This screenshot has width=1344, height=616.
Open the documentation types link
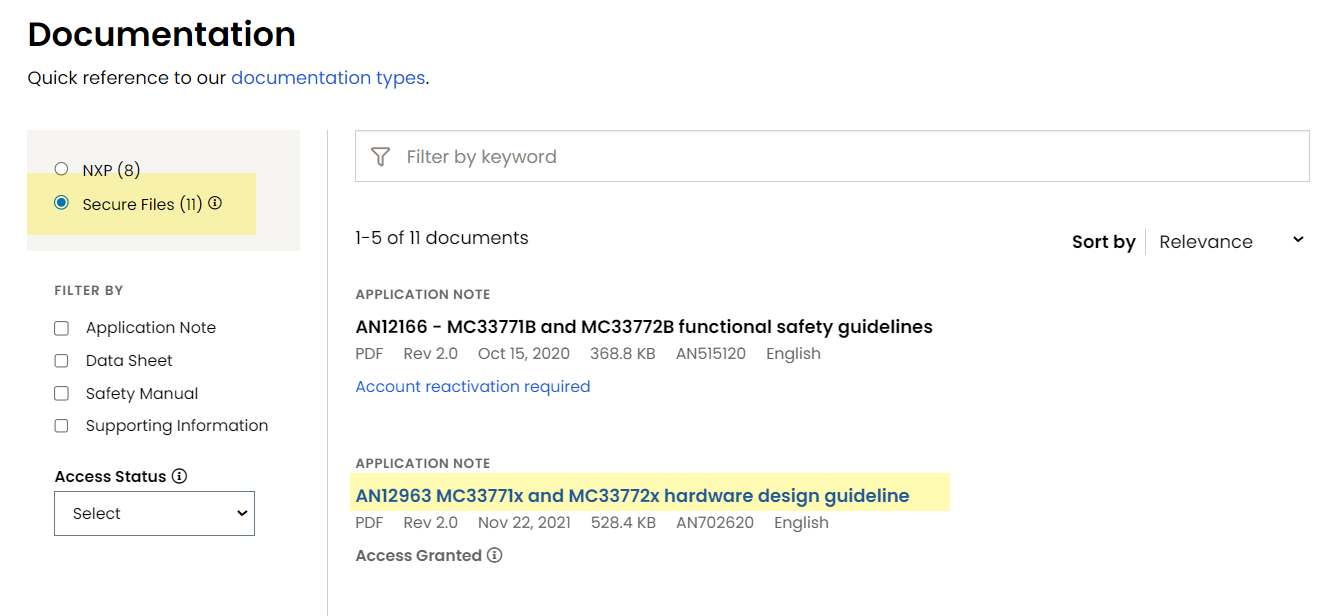328,78
